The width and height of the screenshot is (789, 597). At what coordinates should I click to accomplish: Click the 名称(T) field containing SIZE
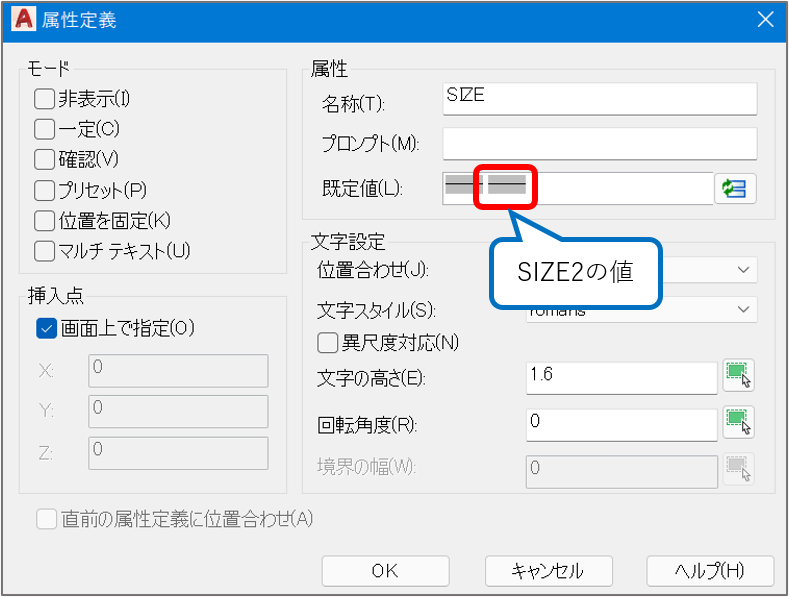point(599,98)
